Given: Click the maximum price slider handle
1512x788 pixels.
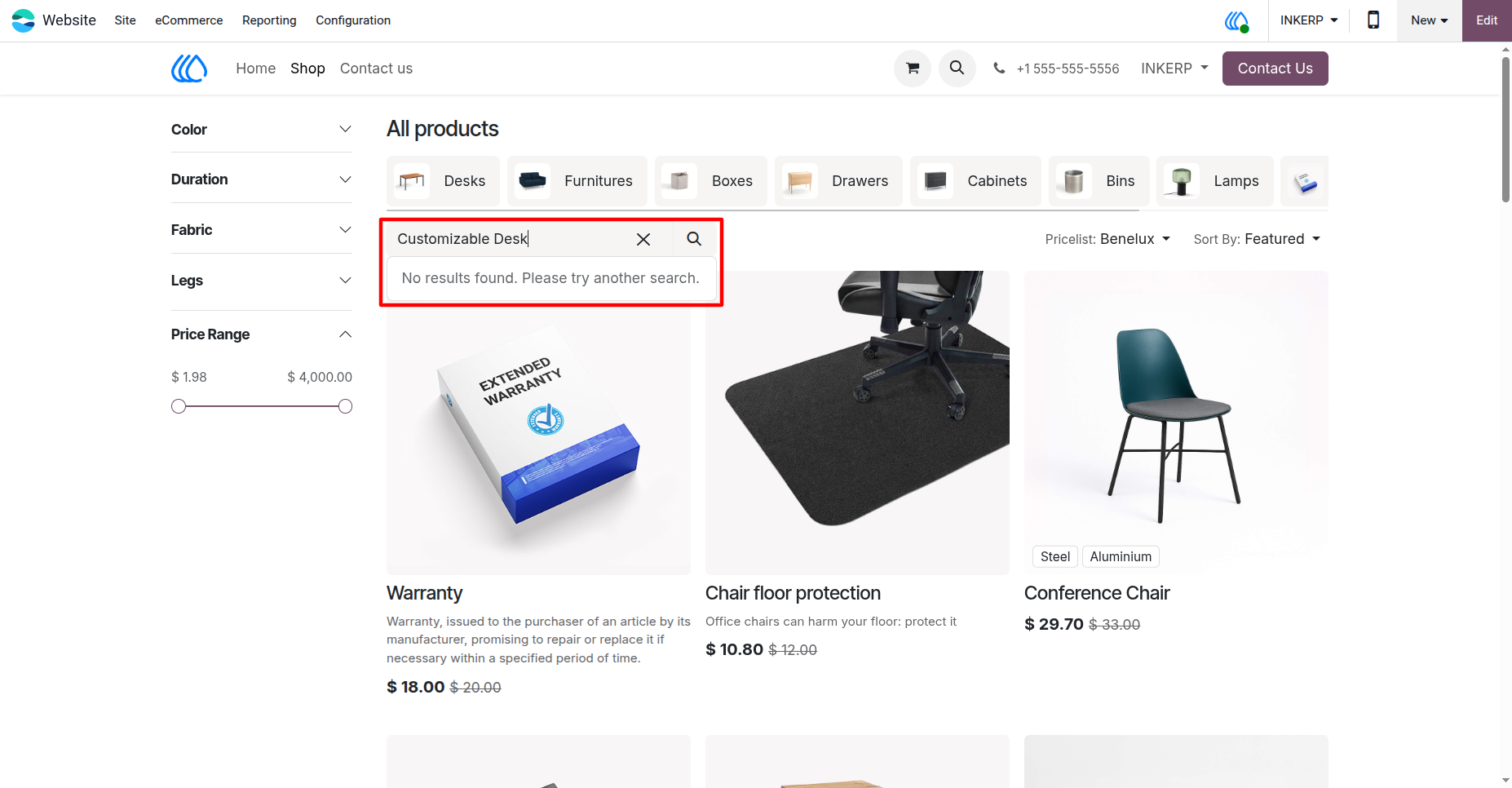Looking at the screenshot, I should [345, 406].
